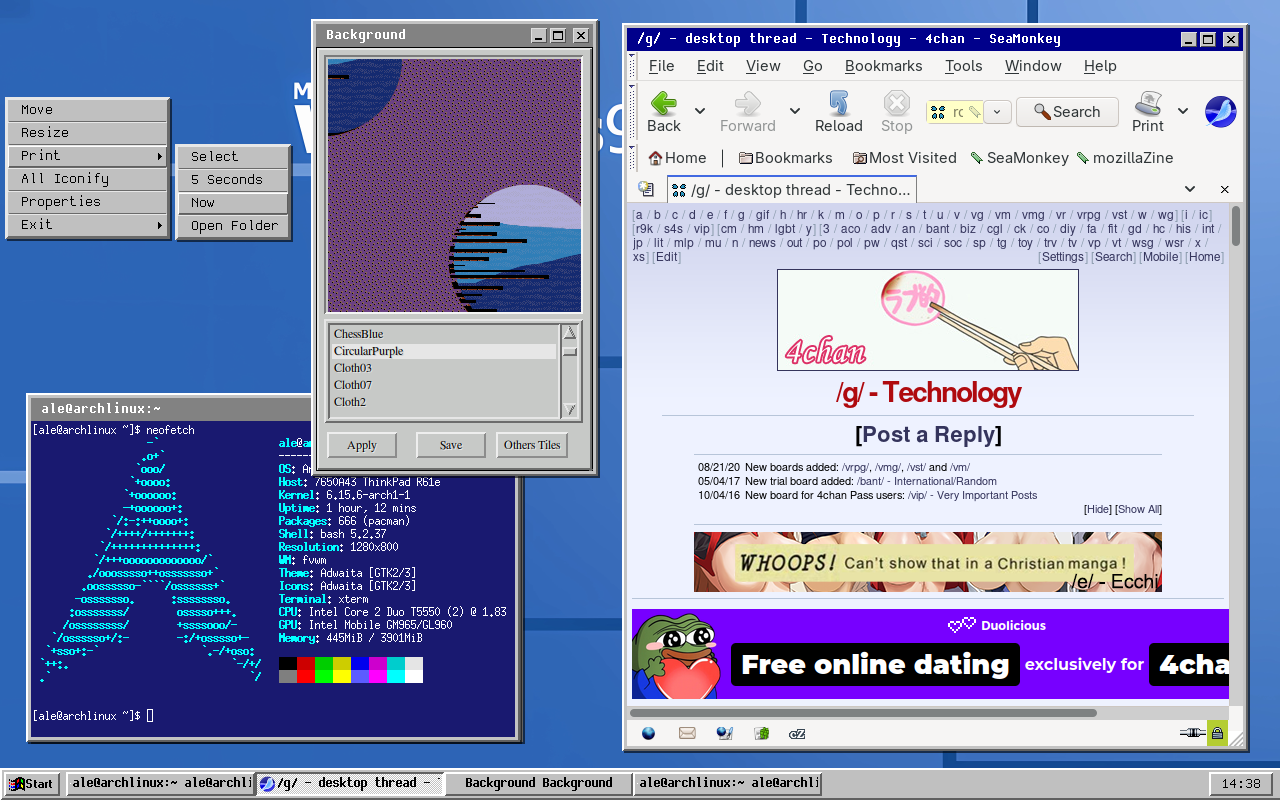Open the Print options dropdown arrow

point(1183,111)
